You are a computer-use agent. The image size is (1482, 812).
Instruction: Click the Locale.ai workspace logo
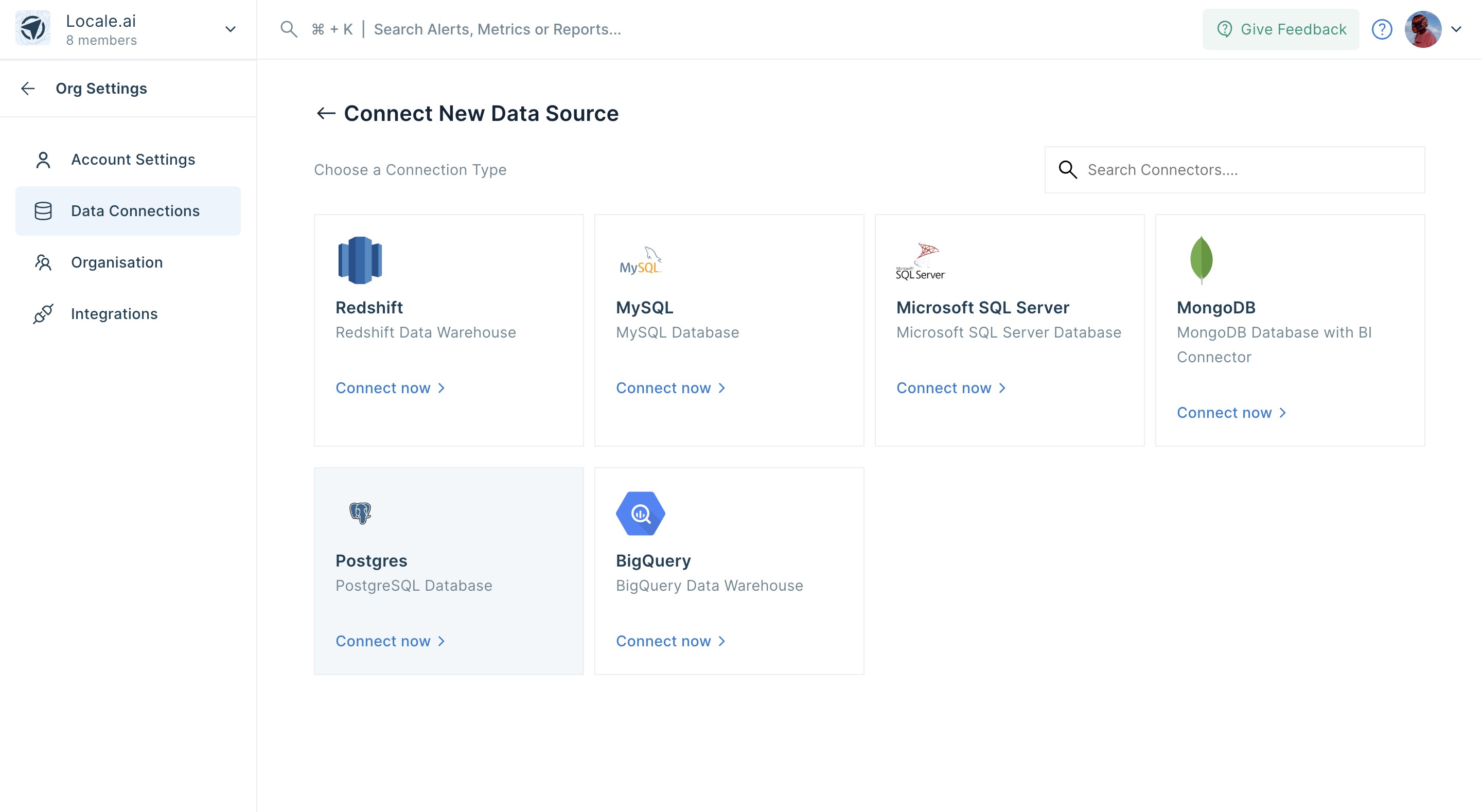coord(33,28)
